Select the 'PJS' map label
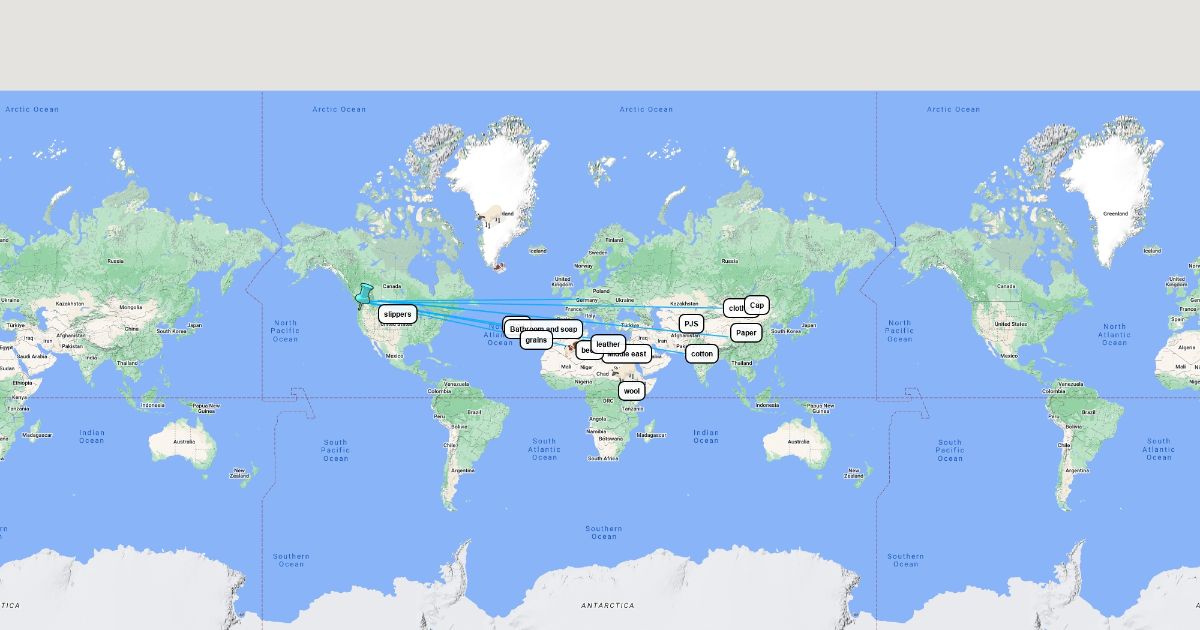Screen dimensions: 1200x630 [691, 324]
